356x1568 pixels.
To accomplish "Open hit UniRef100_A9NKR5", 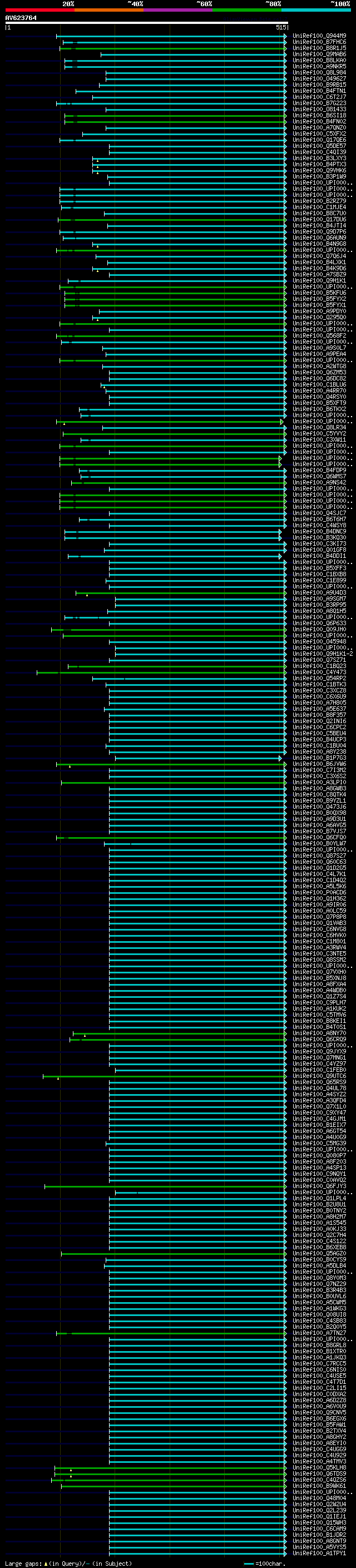I will click(319, 66).
